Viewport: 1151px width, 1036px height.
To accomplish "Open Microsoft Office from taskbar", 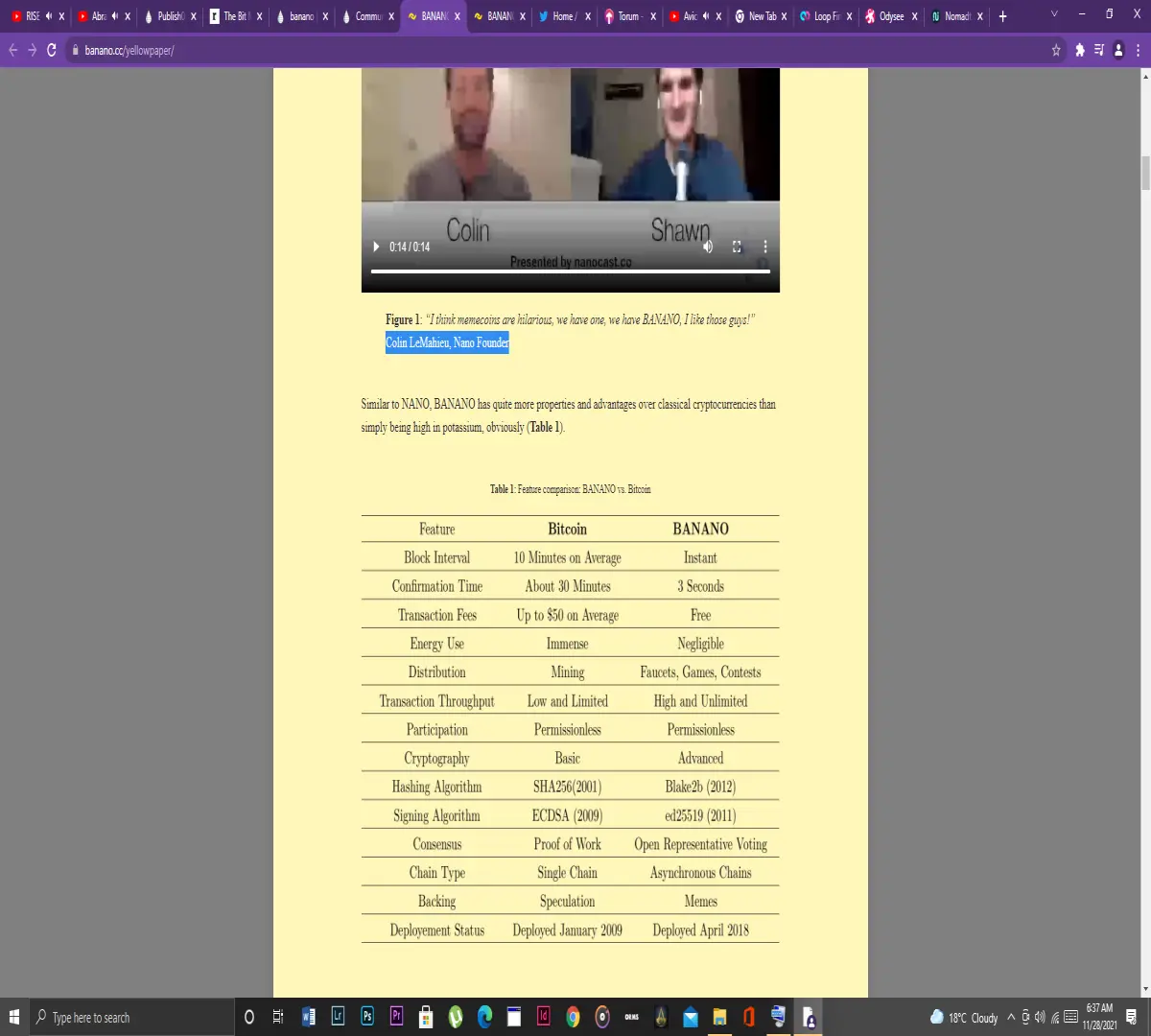I will (x=749, y=1017).
